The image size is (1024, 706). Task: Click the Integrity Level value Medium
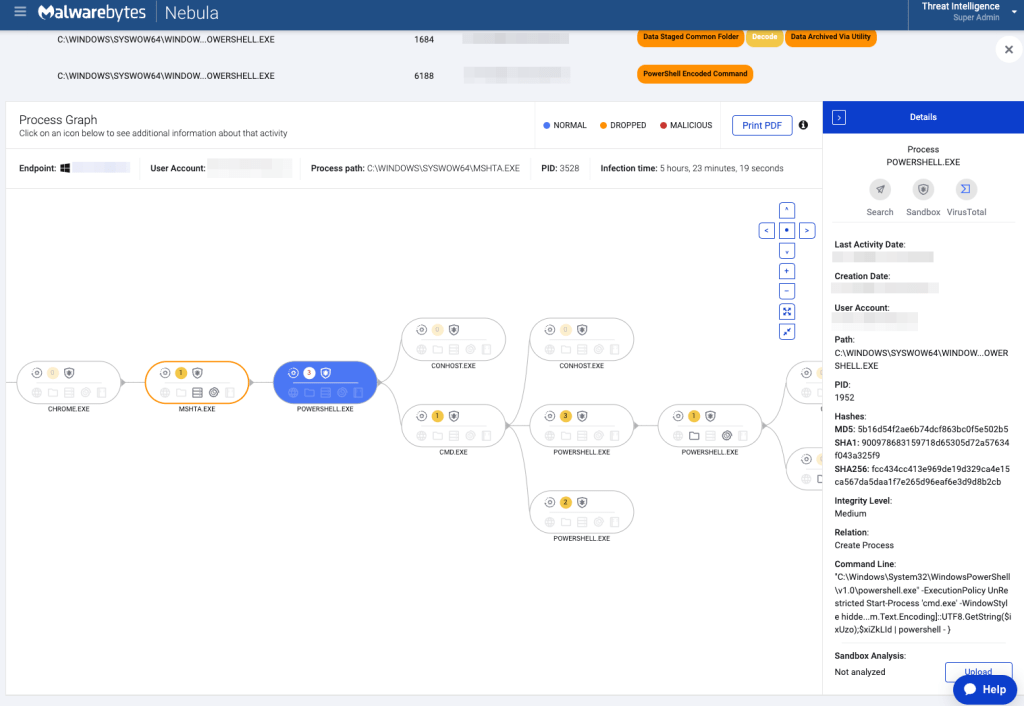[850, 514]
